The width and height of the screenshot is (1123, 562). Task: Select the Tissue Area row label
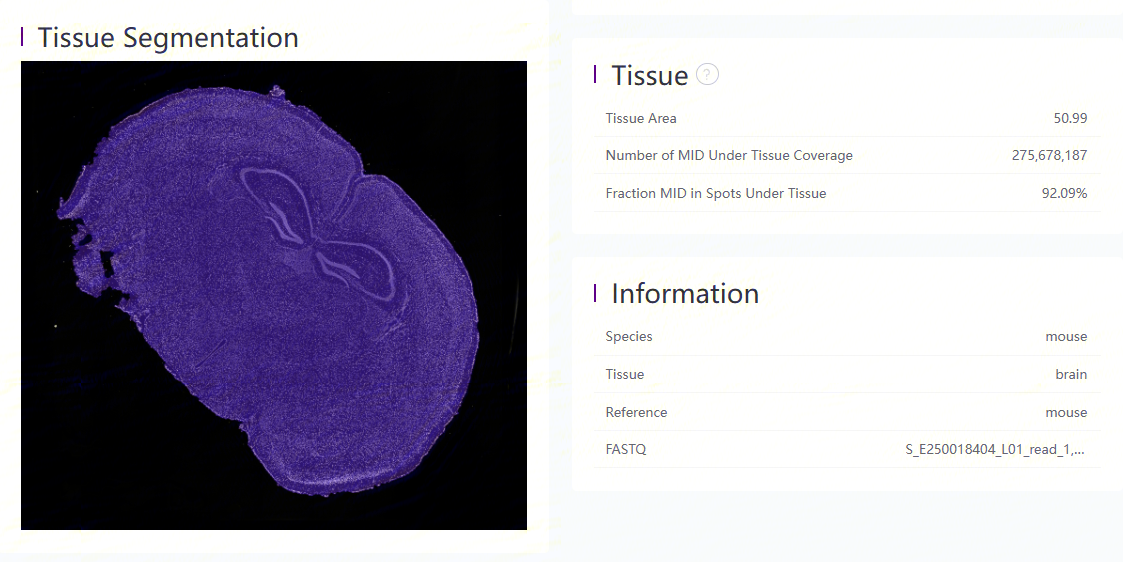click(640, 118)
